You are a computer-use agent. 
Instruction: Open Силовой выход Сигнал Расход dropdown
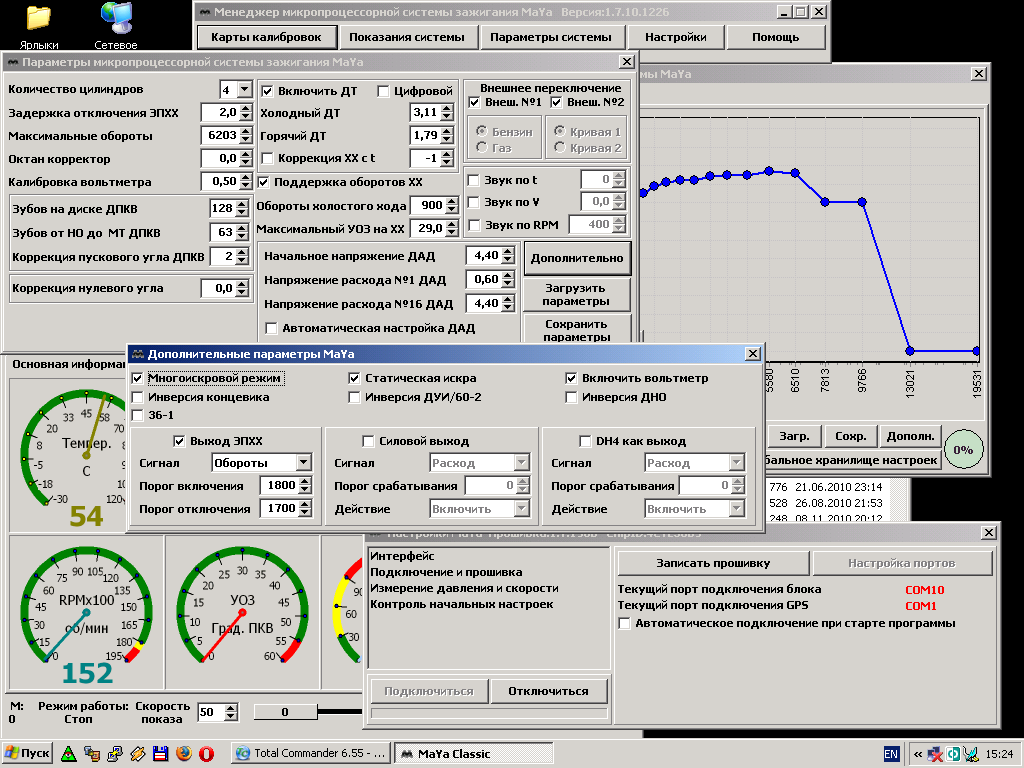[x=521, y=463]
